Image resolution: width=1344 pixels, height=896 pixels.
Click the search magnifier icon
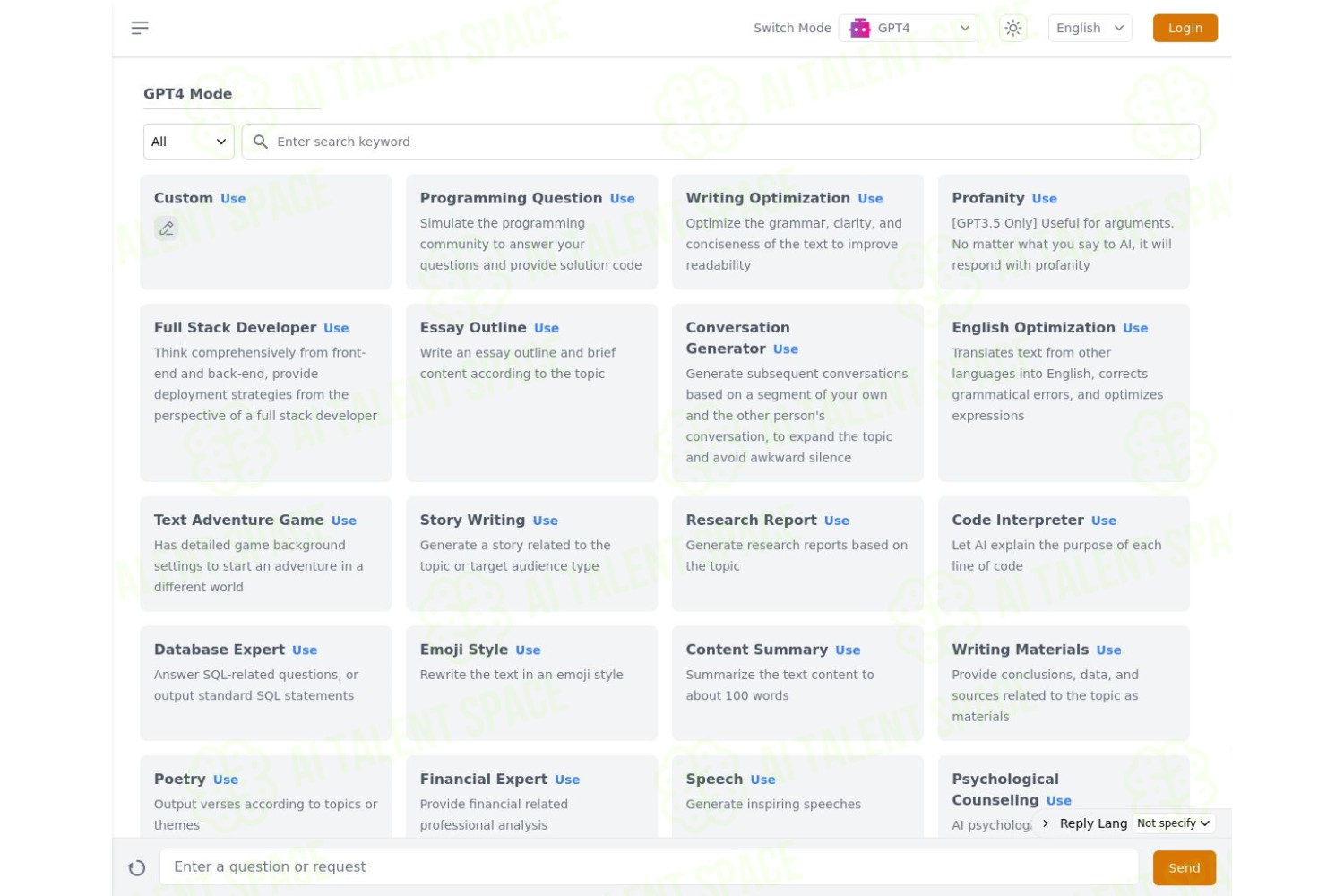pos(261,142)
